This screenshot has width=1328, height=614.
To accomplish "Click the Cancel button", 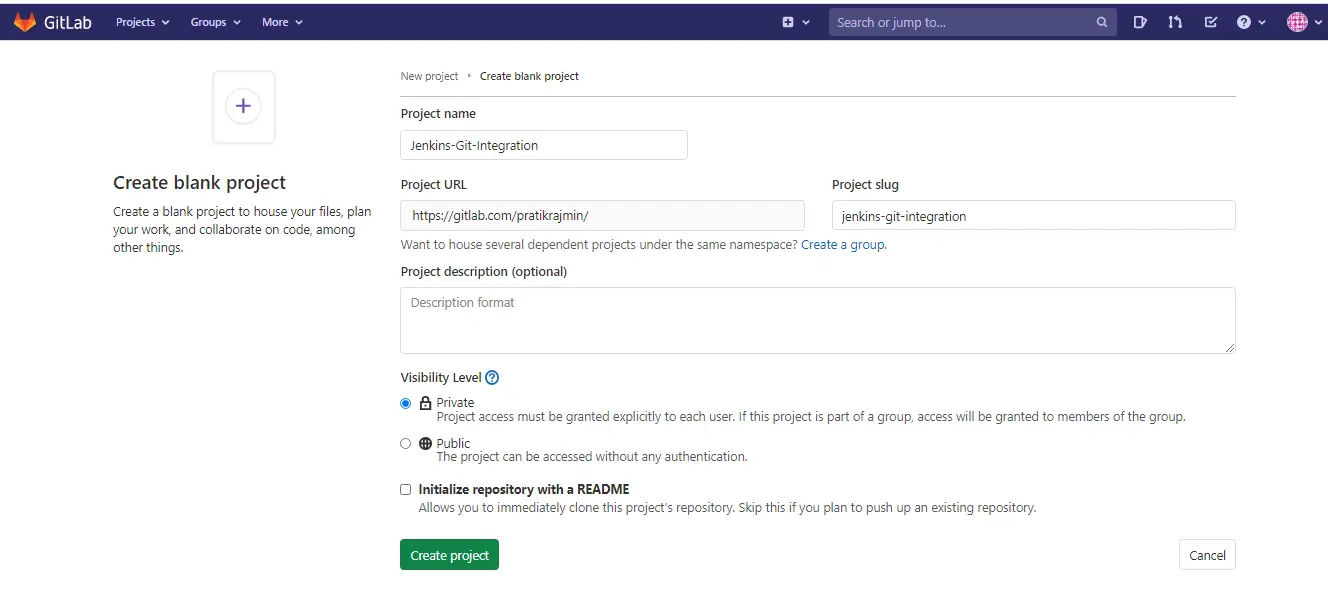I will pyautogui.click(x=1207, y=555).
